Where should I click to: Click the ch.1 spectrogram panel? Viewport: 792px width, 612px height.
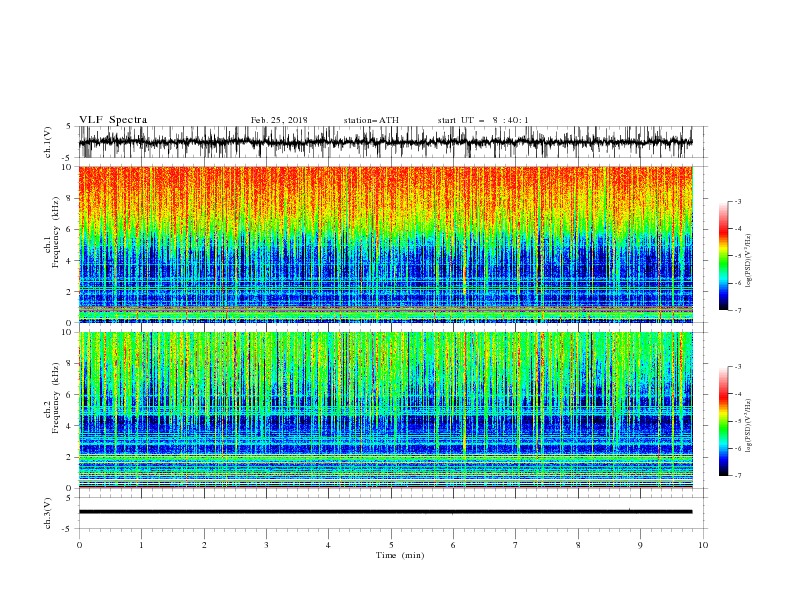click(x=386, y=244)
